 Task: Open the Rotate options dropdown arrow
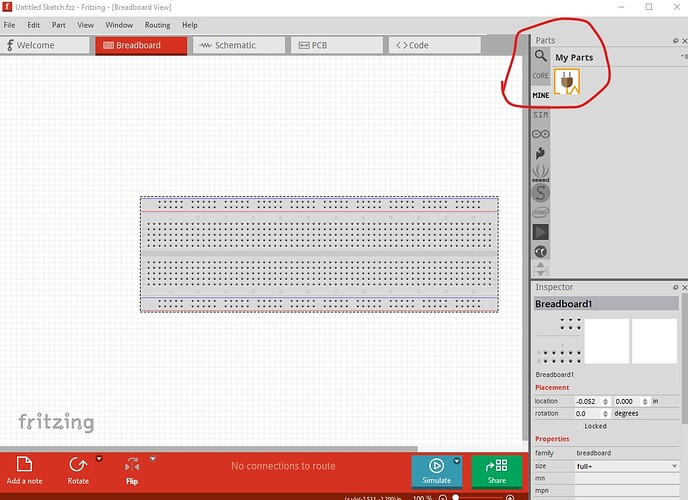[99, 459]
